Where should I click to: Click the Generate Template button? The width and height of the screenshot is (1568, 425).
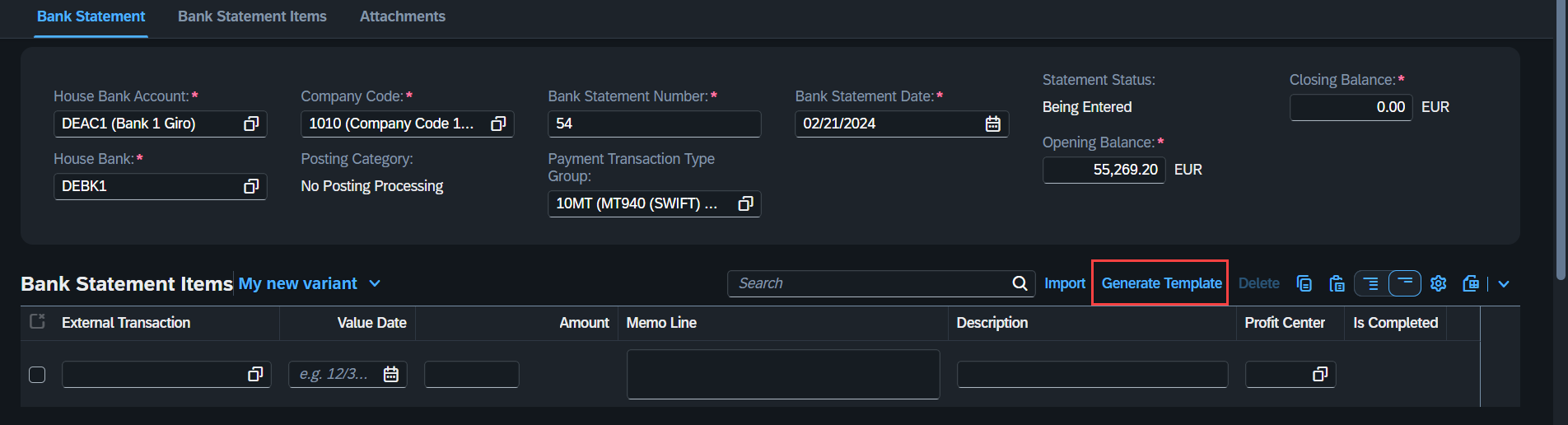coord(1161,283)
